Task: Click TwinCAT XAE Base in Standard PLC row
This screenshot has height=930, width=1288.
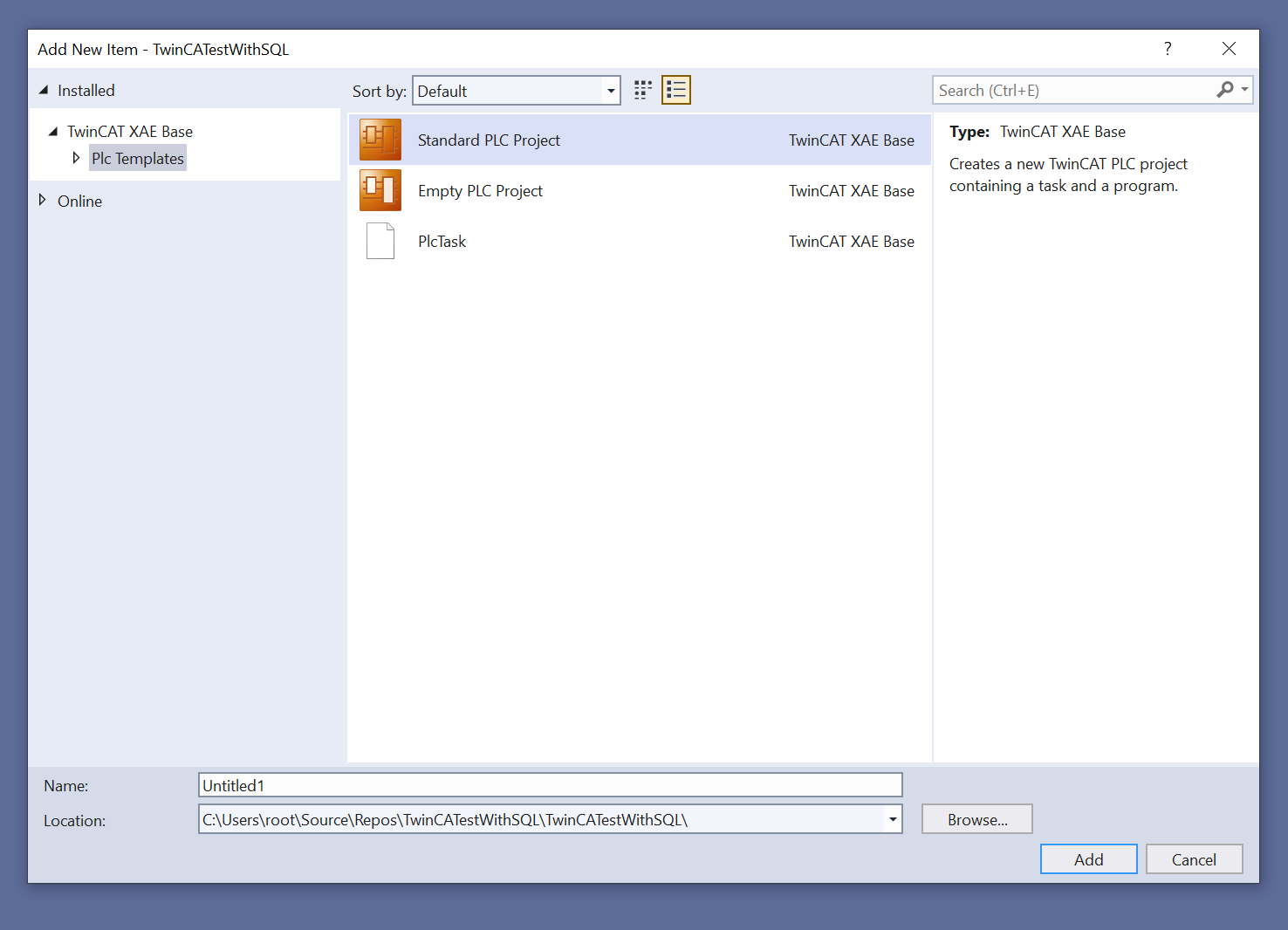Action: [x=852, y=140]
